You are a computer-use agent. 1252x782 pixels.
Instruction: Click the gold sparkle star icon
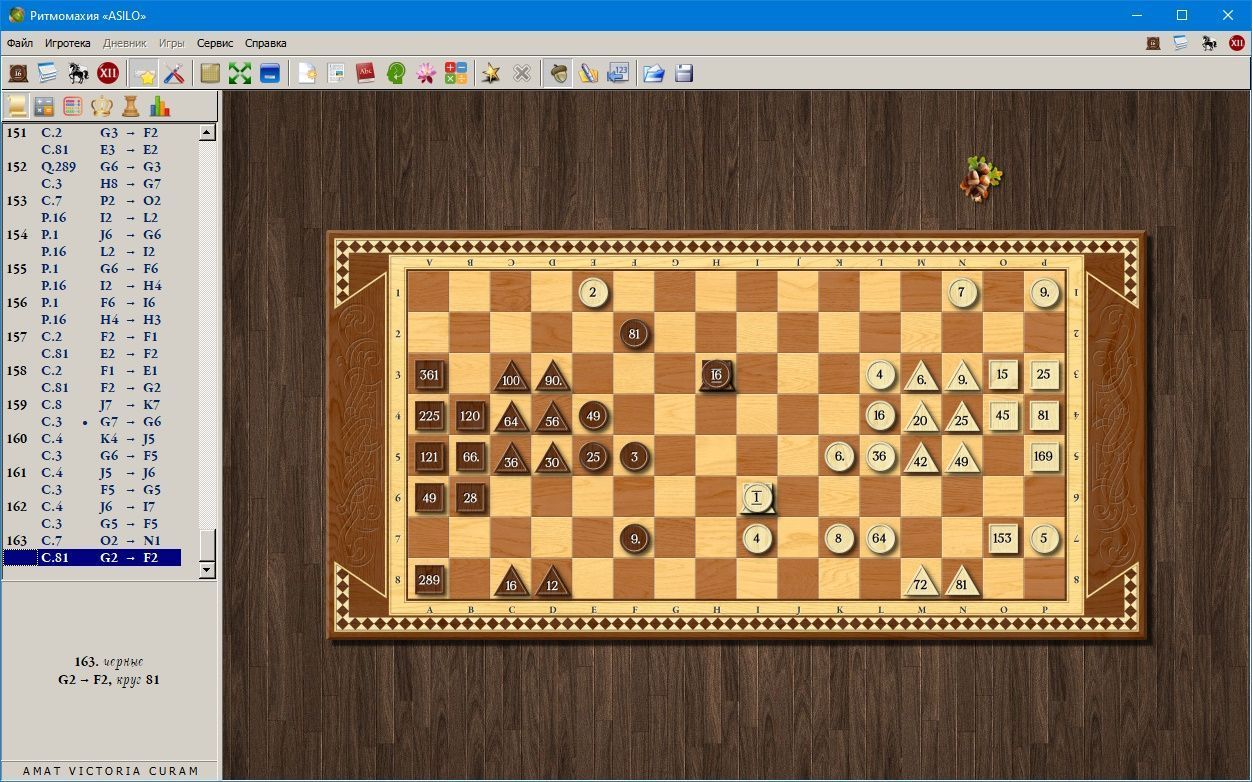coord(491,73)
